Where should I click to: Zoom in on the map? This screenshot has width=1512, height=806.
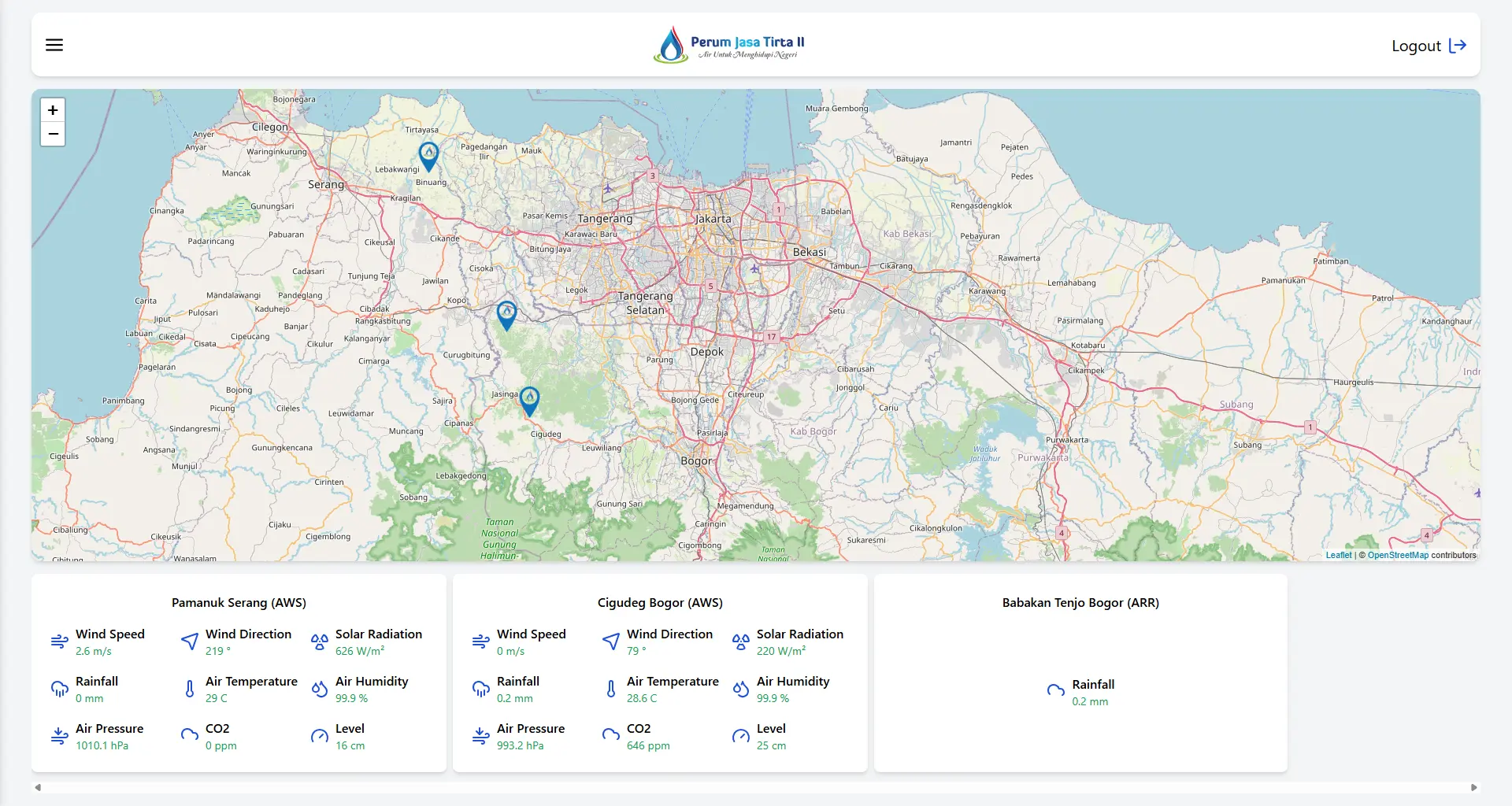click(53, 110)
